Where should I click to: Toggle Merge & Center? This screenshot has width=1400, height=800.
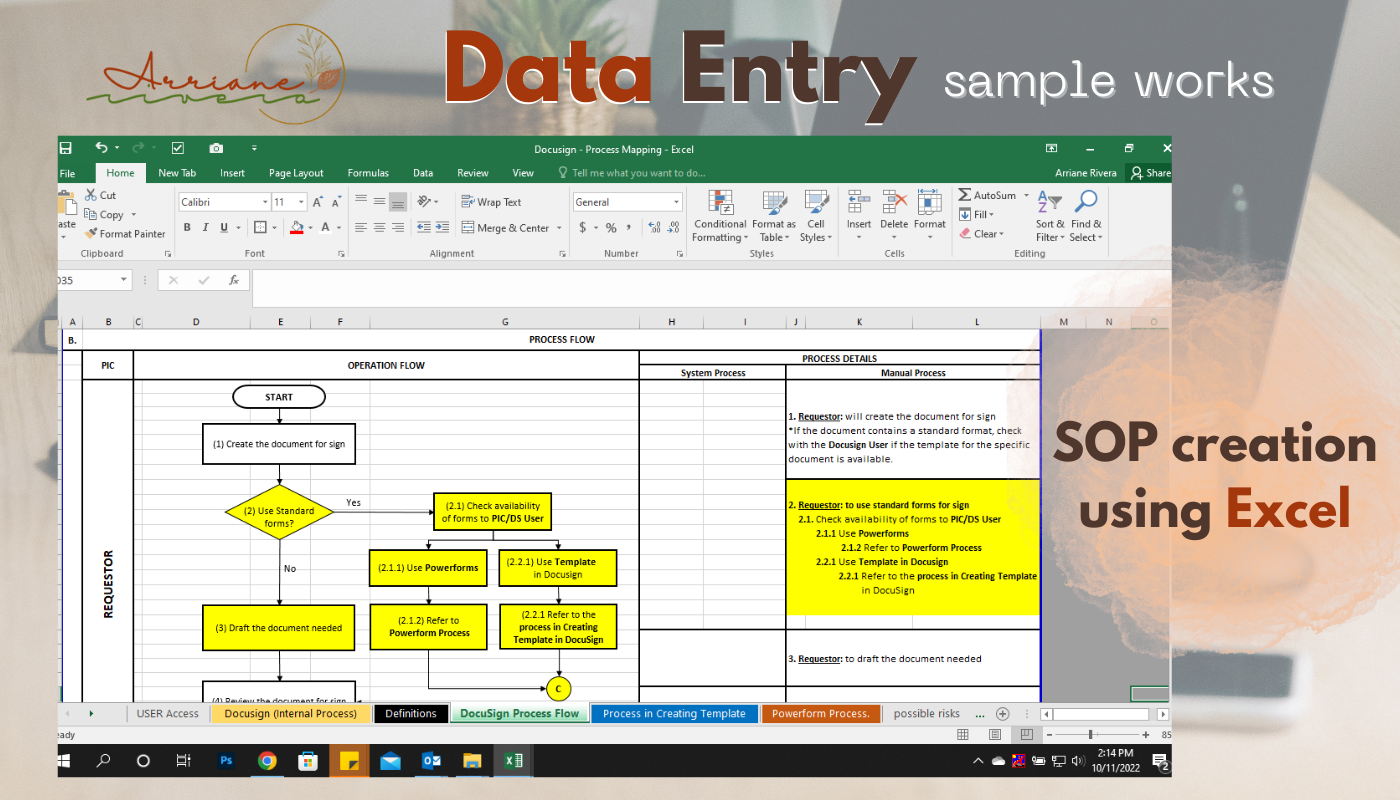(506, 228)
